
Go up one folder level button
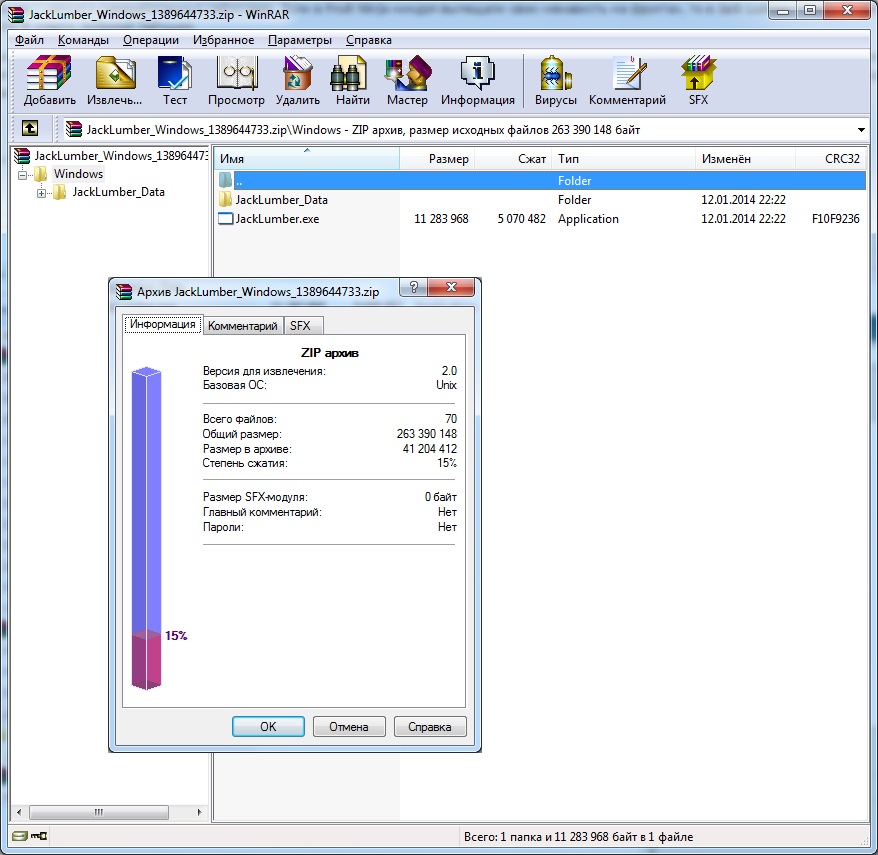30,129
